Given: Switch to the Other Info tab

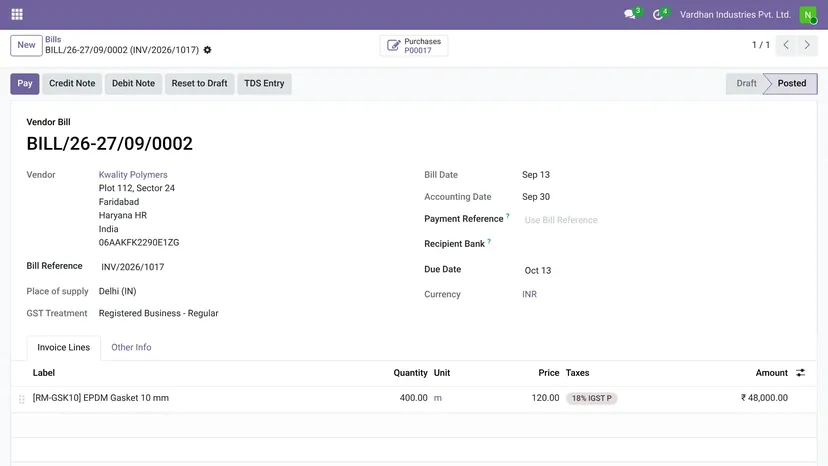Looking at the screenshot, I should click(131, 348).
